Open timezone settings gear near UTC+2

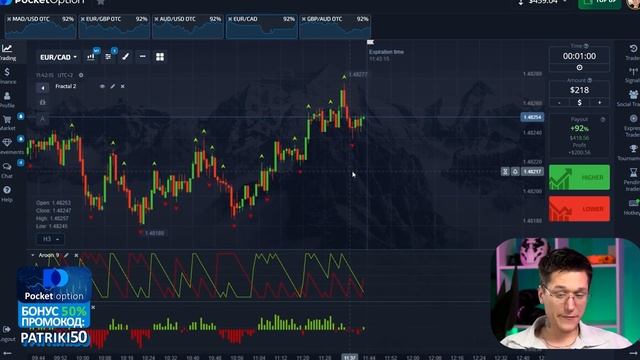pos(81,75)
